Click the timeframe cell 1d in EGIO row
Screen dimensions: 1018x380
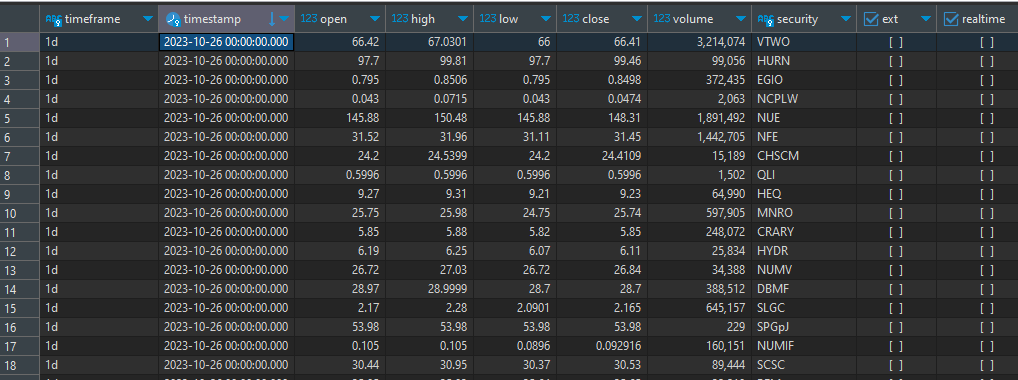click(x=99, y=81)
